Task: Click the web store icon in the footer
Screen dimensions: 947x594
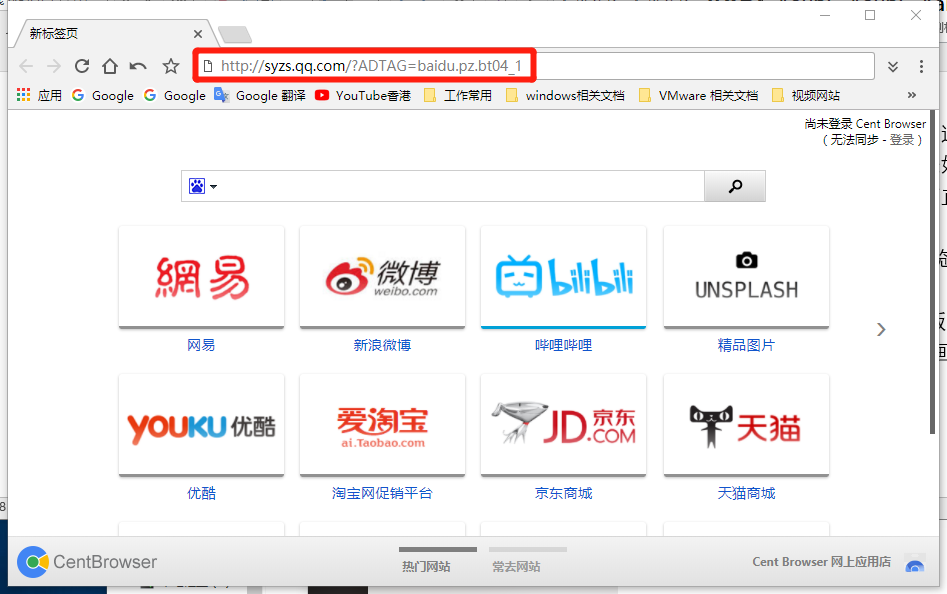Action: 915,563
